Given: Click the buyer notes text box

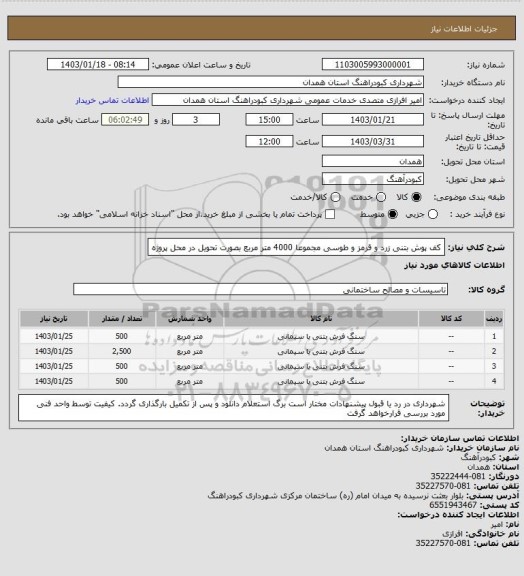Looking at the screenshot, I should (x=233, y=408).
